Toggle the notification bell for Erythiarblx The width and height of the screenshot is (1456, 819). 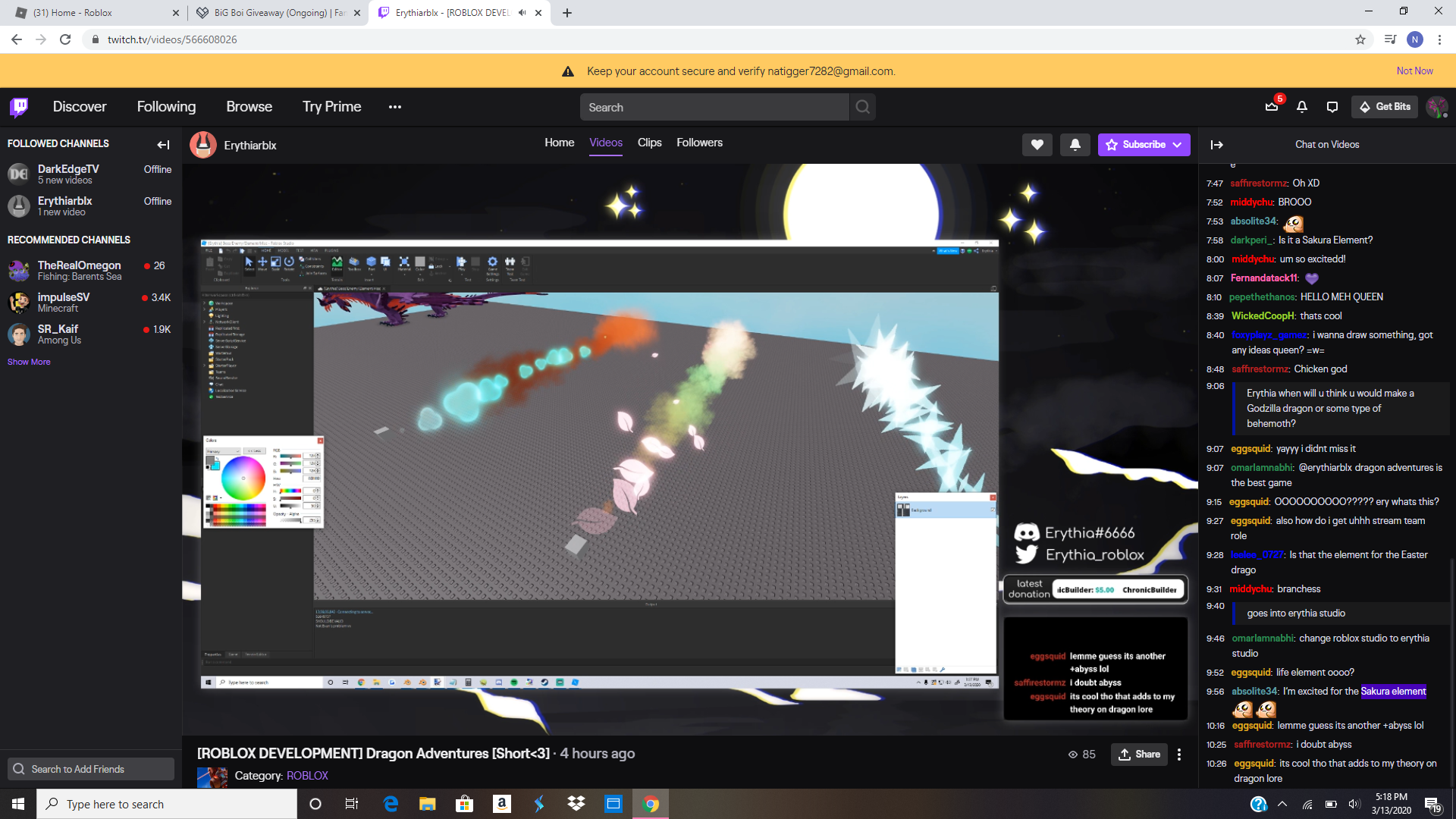(1075, 144)
